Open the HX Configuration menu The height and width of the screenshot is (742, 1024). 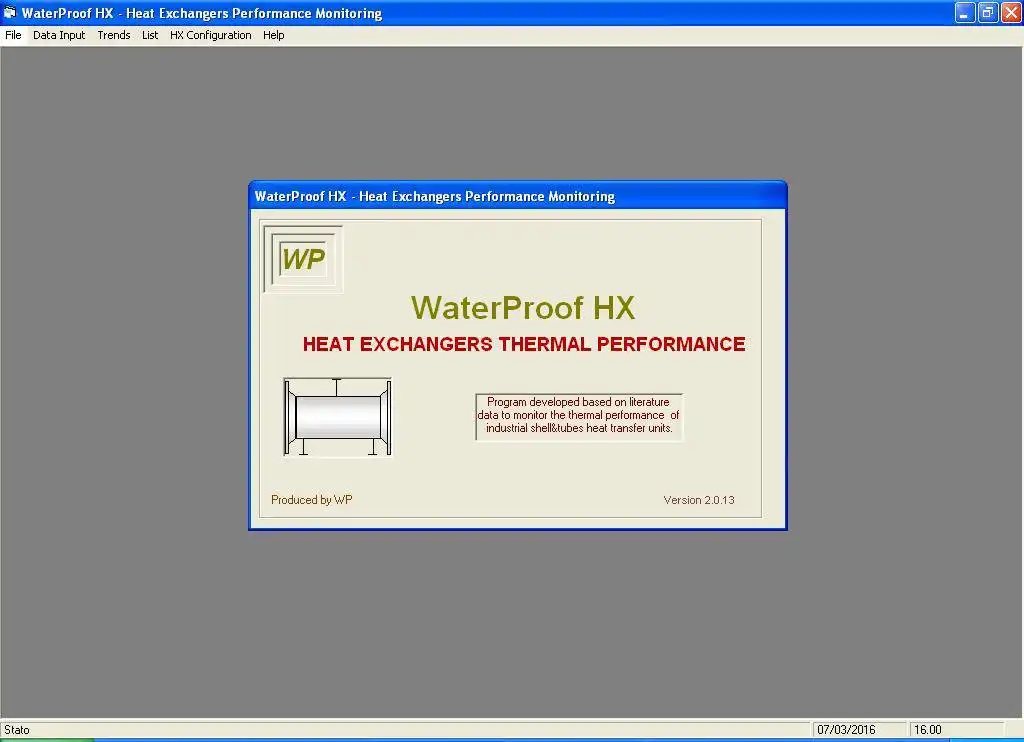click(x=210, y=35)
